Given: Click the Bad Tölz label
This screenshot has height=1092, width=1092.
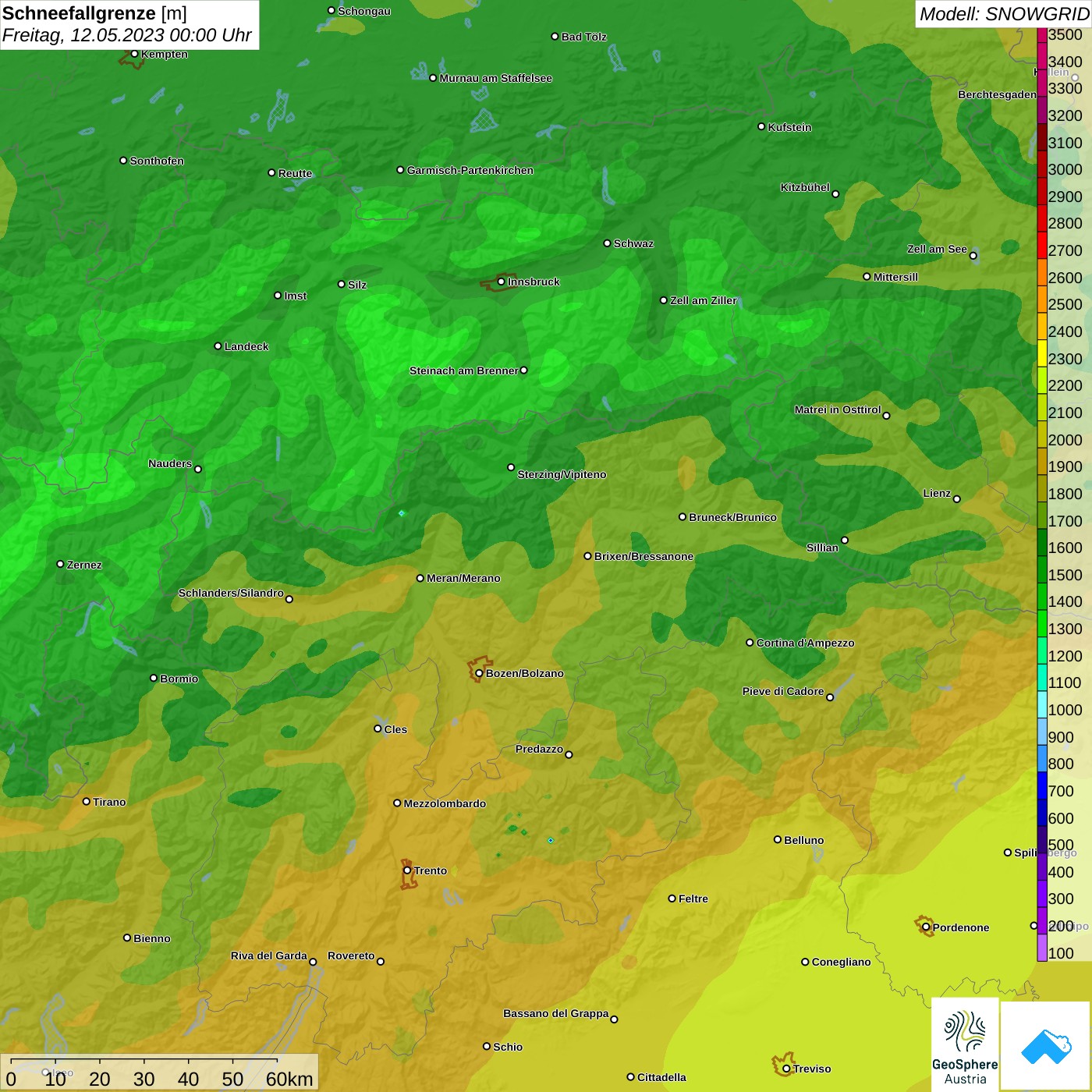Looking at the screenshot, I should point(584,37).
